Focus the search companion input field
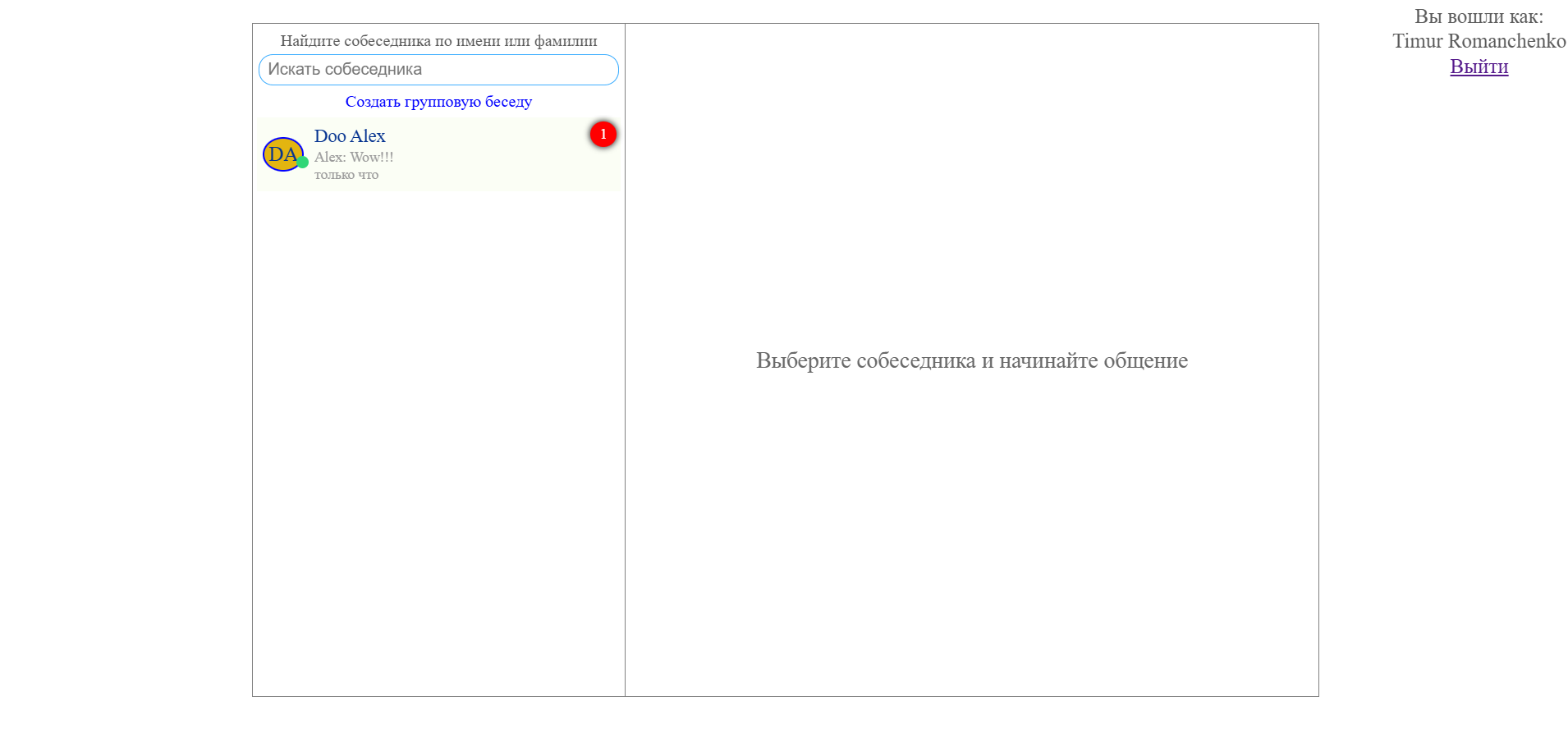This screenshot has width=1568, height=738. tap(438, 70)
